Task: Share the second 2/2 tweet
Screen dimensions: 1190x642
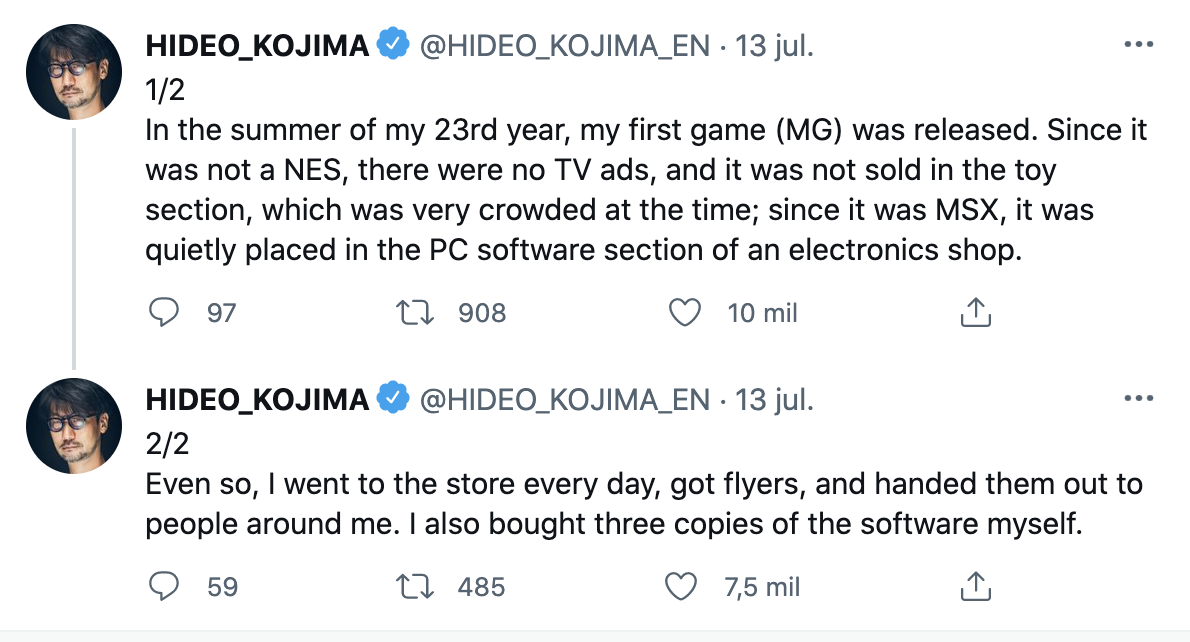Action: click(974, 586)
